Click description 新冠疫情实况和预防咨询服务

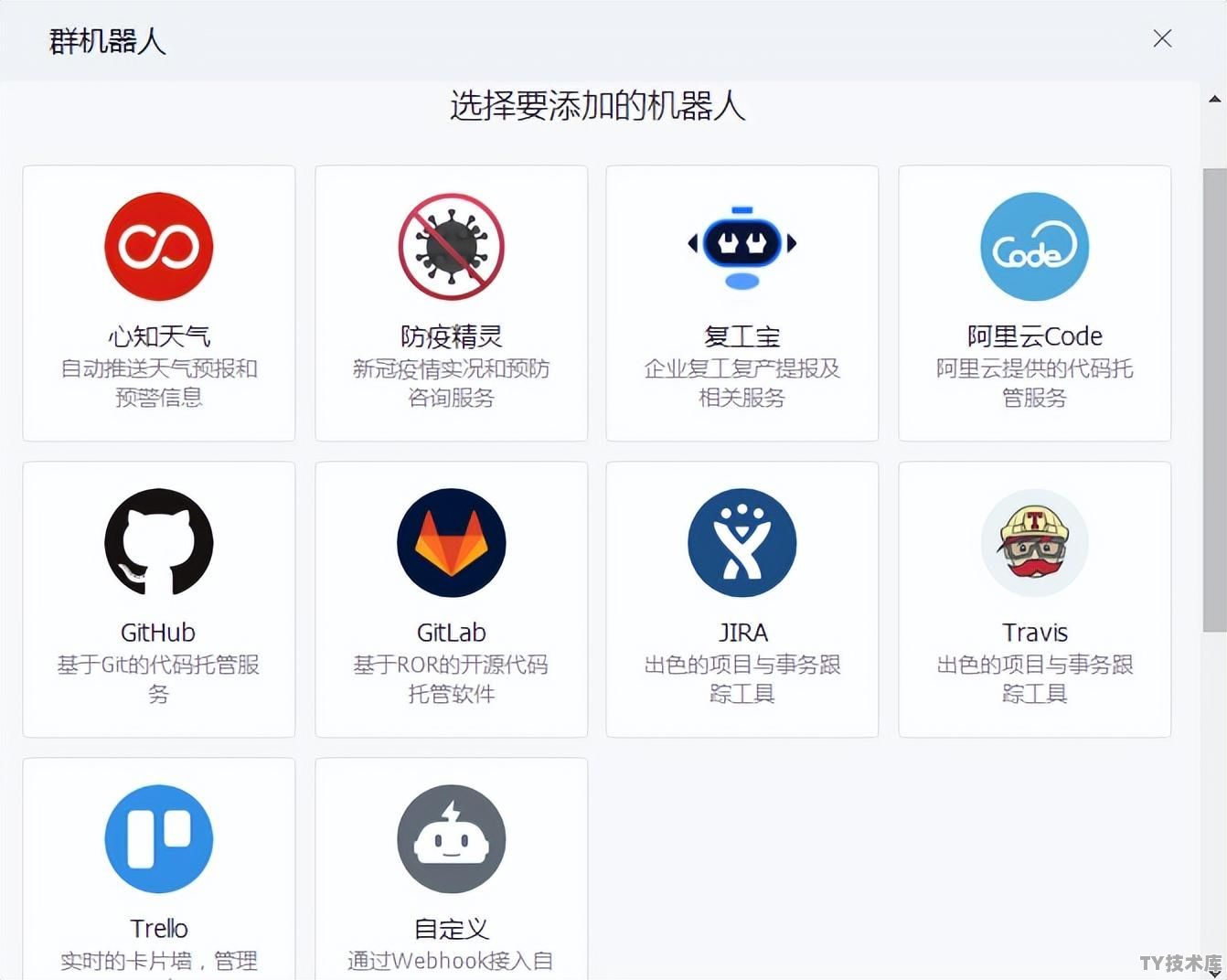coord(452,383)
